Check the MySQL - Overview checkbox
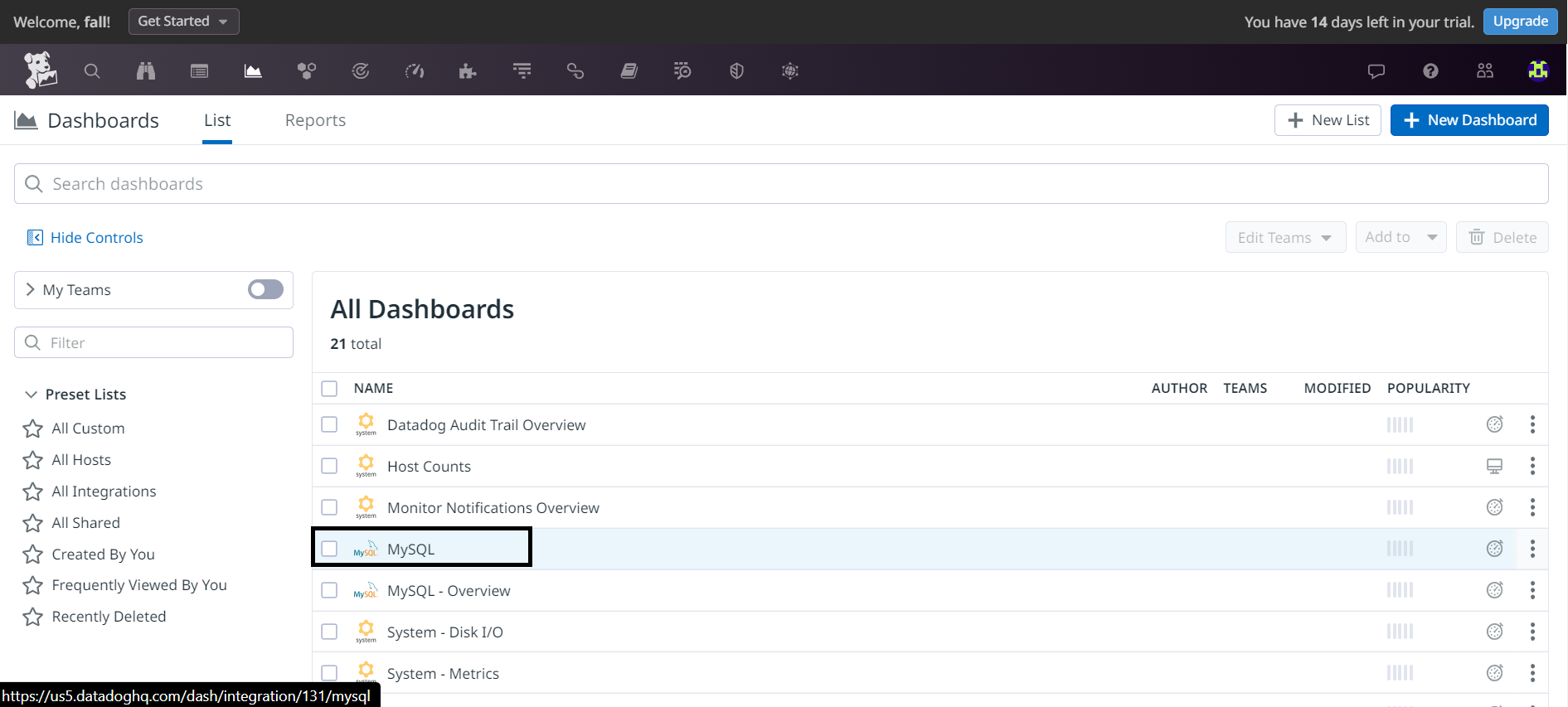This screenshot has height=707, width=1568. 329,590
